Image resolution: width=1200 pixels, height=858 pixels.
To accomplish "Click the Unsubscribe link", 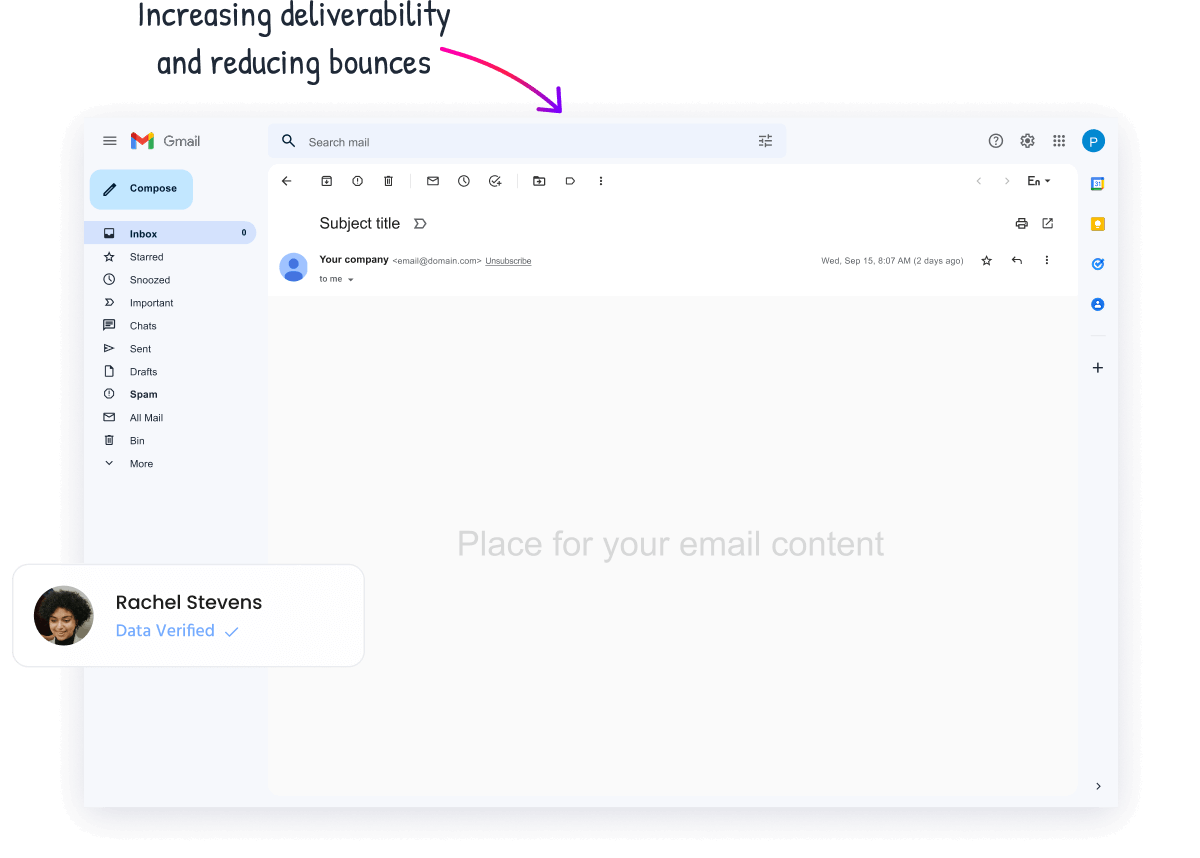I will click(508, 261).
